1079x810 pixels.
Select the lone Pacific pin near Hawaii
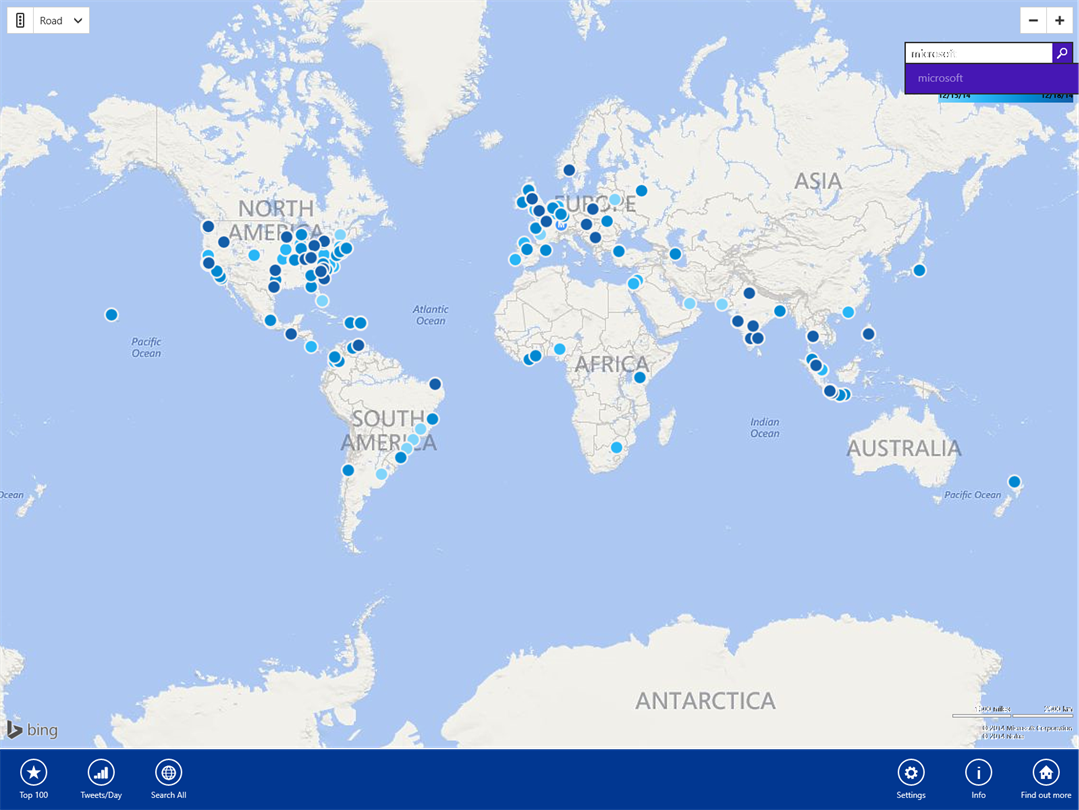[x=111, y=315]
